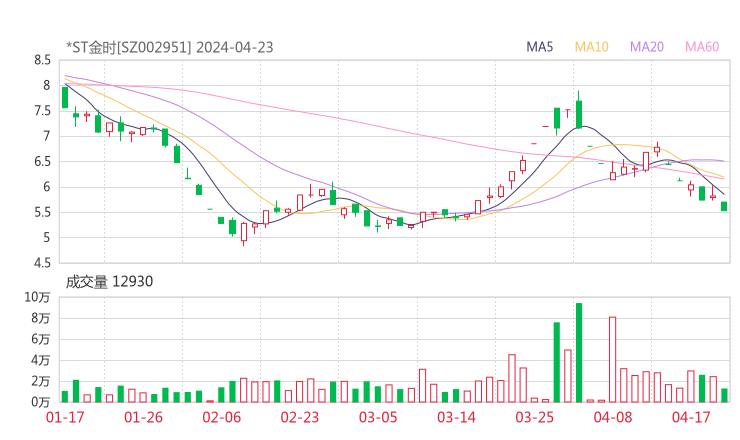Screen dimensions: 740x440
Task: Select the 01-26 date label
Action: pos(143,417)
